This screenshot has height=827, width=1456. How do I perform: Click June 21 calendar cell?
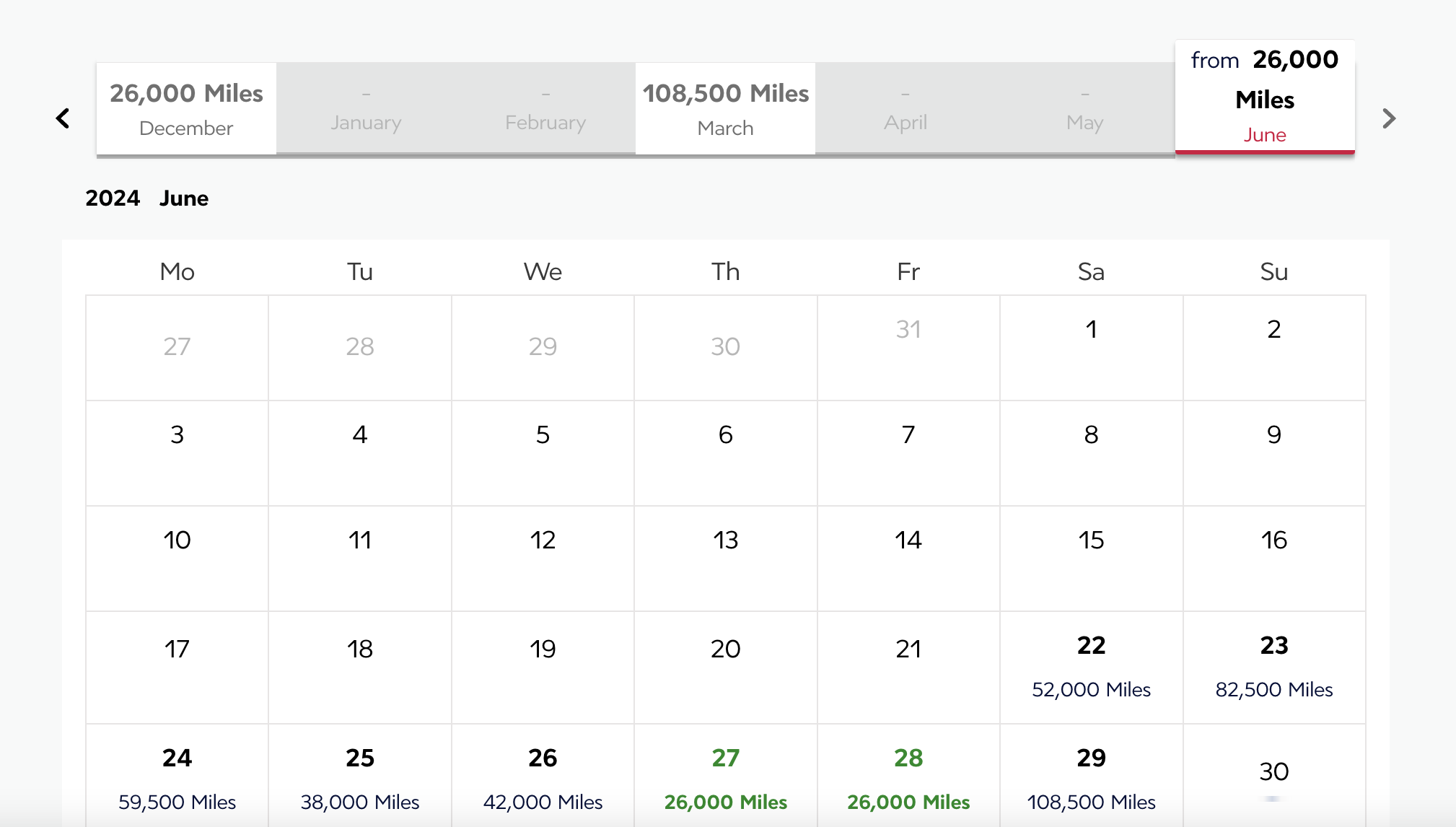908,668
